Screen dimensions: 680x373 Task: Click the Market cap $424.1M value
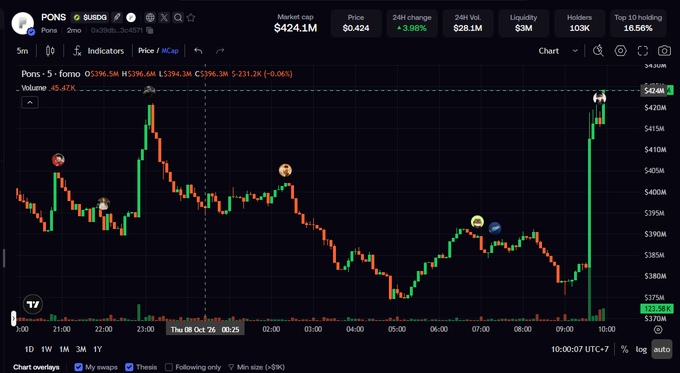(295, 28)
